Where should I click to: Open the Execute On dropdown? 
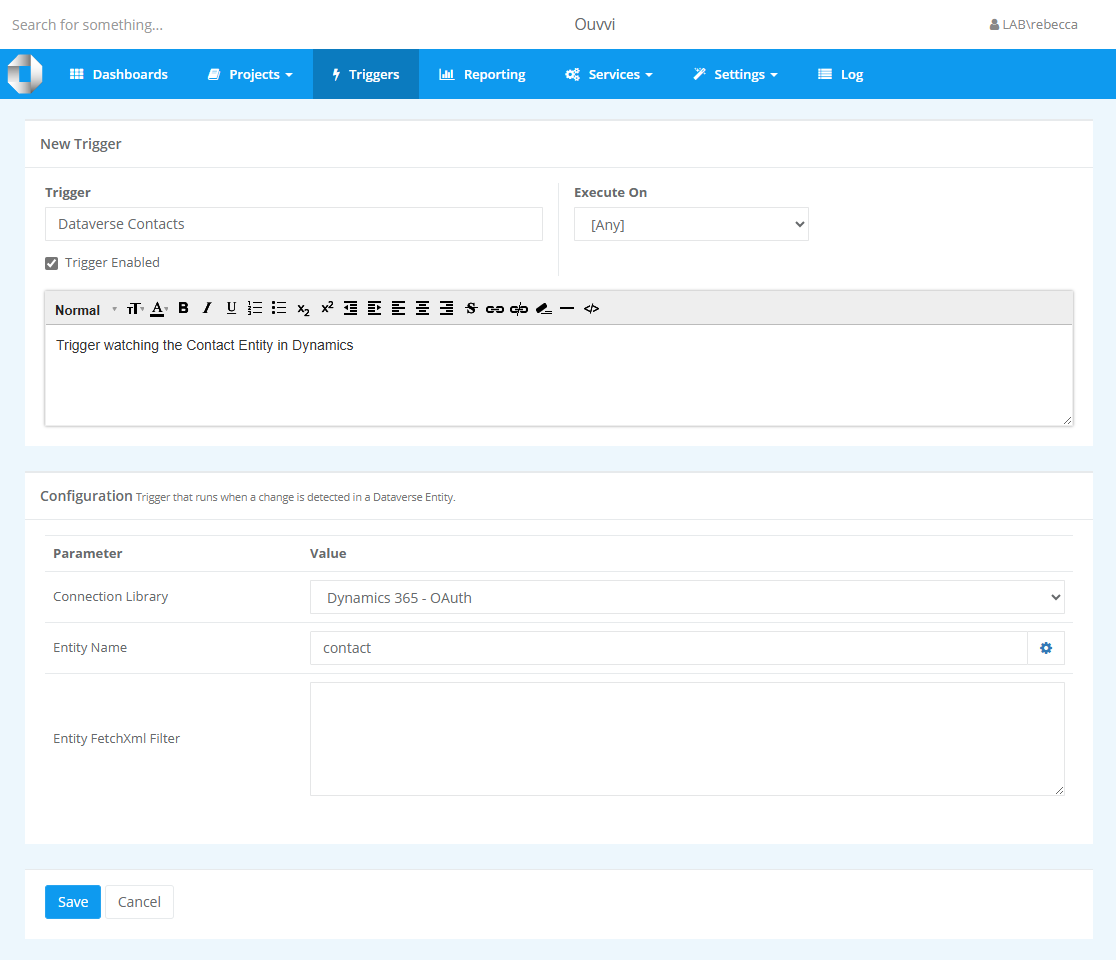[x=691, y=225]
